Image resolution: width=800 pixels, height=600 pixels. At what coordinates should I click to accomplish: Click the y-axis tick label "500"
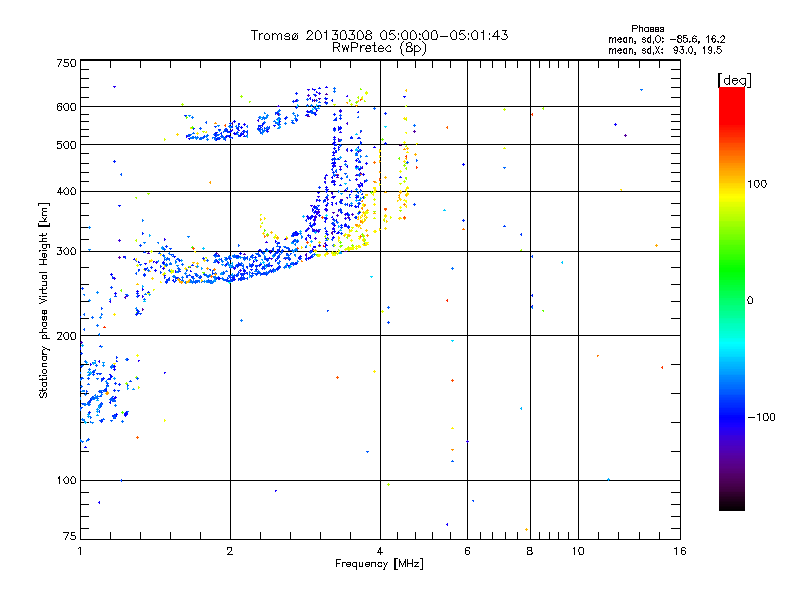(x=66, y=145)
